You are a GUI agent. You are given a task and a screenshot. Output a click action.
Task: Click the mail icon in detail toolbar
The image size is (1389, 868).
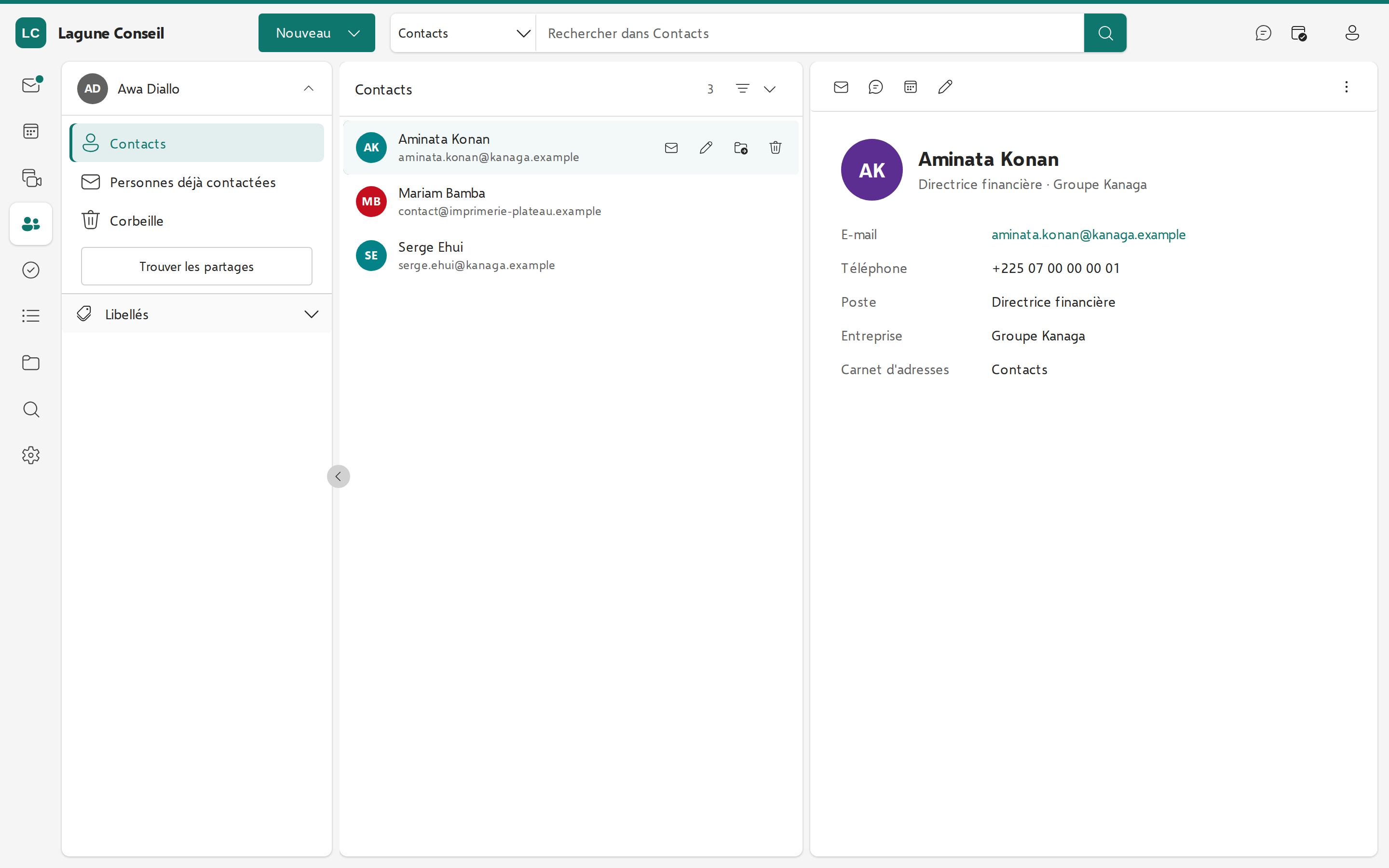pos(841,87)
